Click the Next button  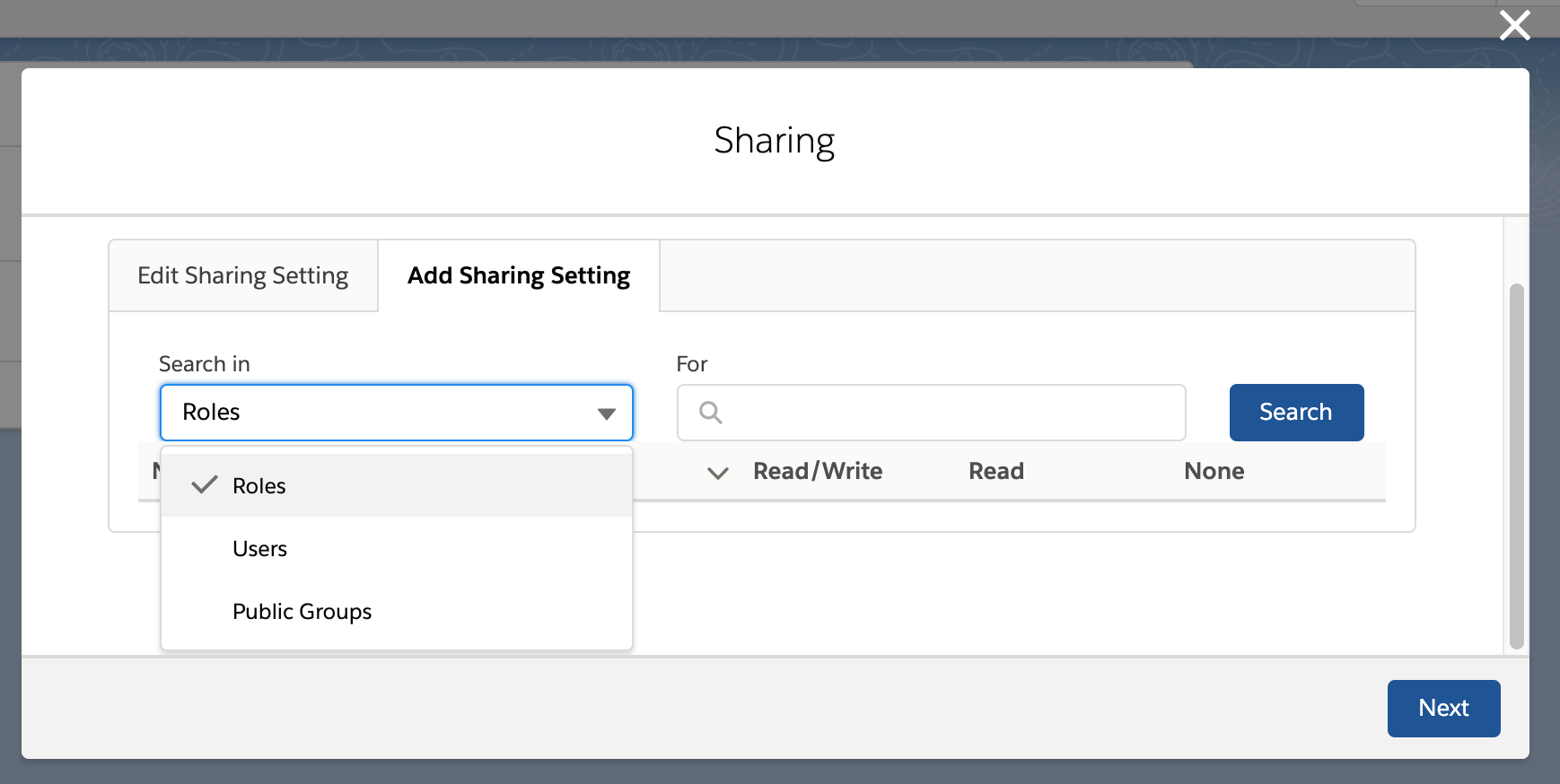click(1444, 709)
